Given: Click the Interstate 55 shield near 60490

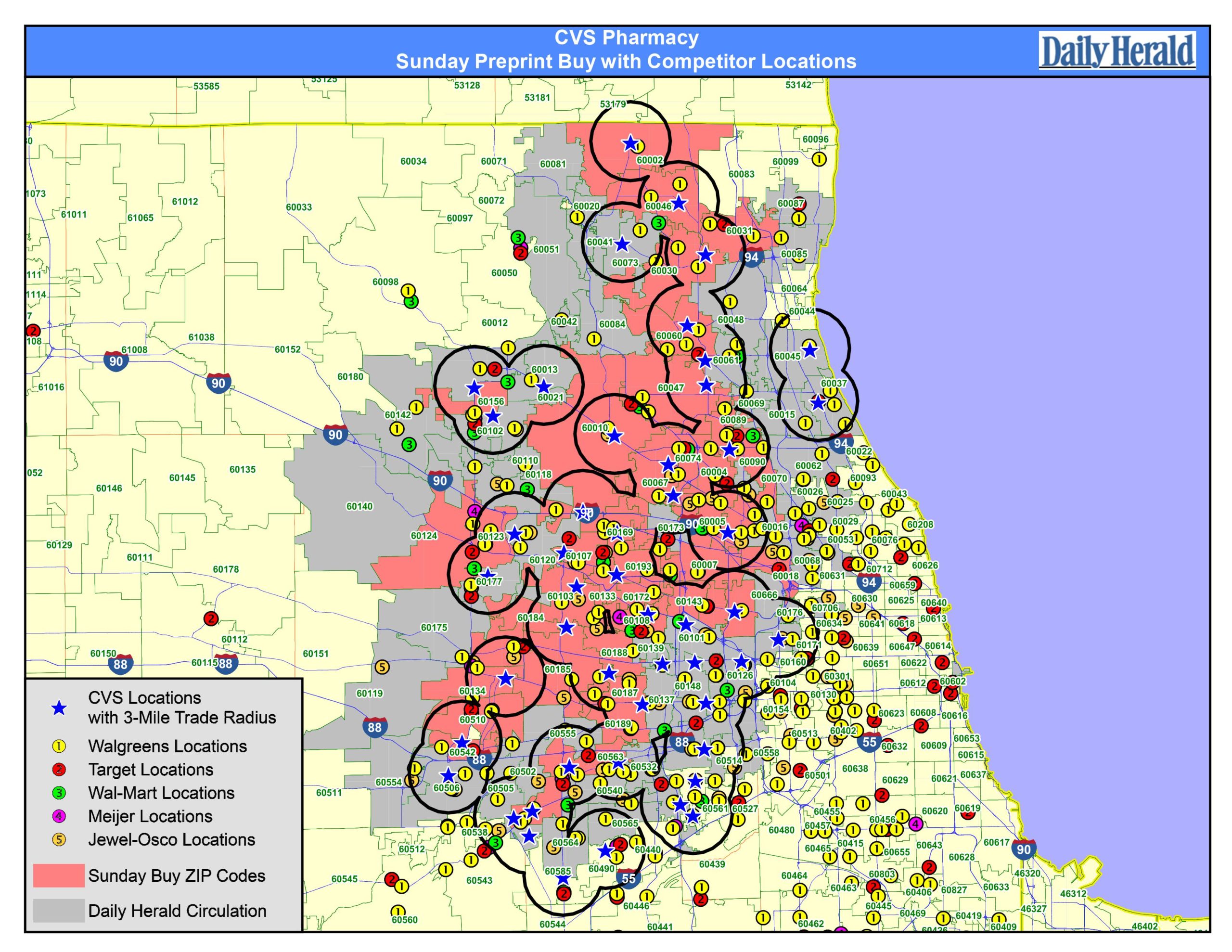Looking at the screenshot, I should click(x=629, y=879).
